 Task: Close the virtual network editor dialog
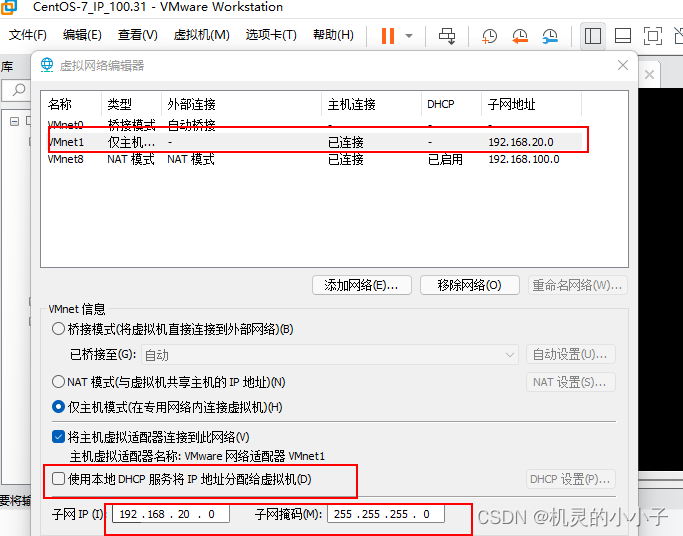click(x=623, y=65)
